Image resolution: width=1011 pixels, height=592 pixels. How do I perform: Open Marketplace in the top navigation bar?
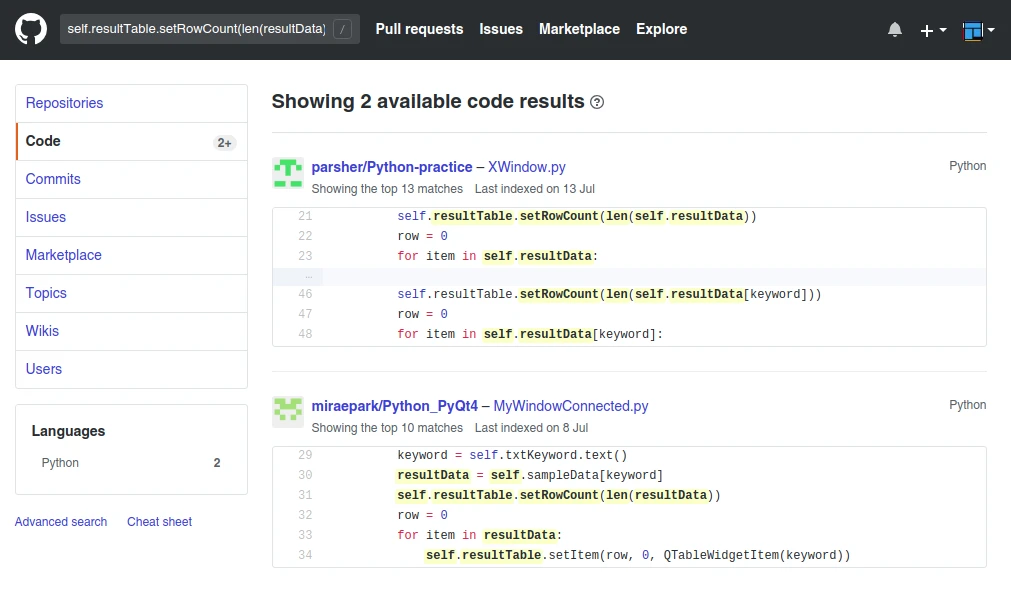[579, 29]
